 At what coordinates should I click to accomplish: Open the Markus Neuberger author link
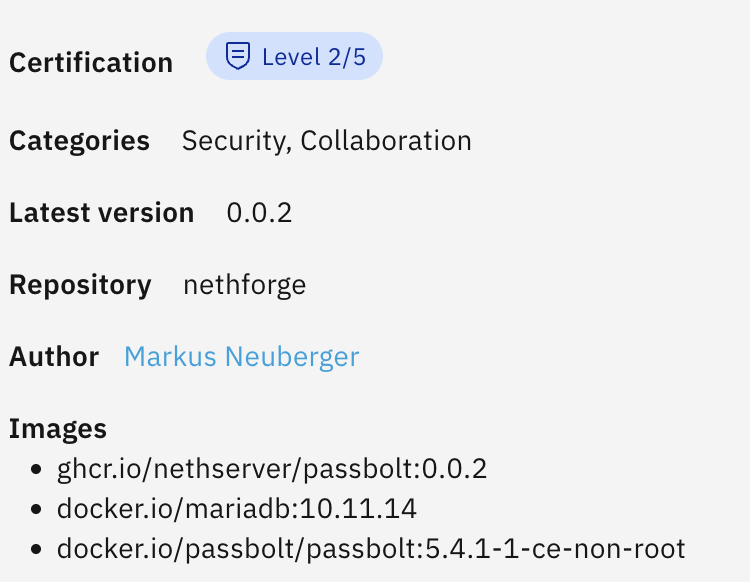pos(241,357)
